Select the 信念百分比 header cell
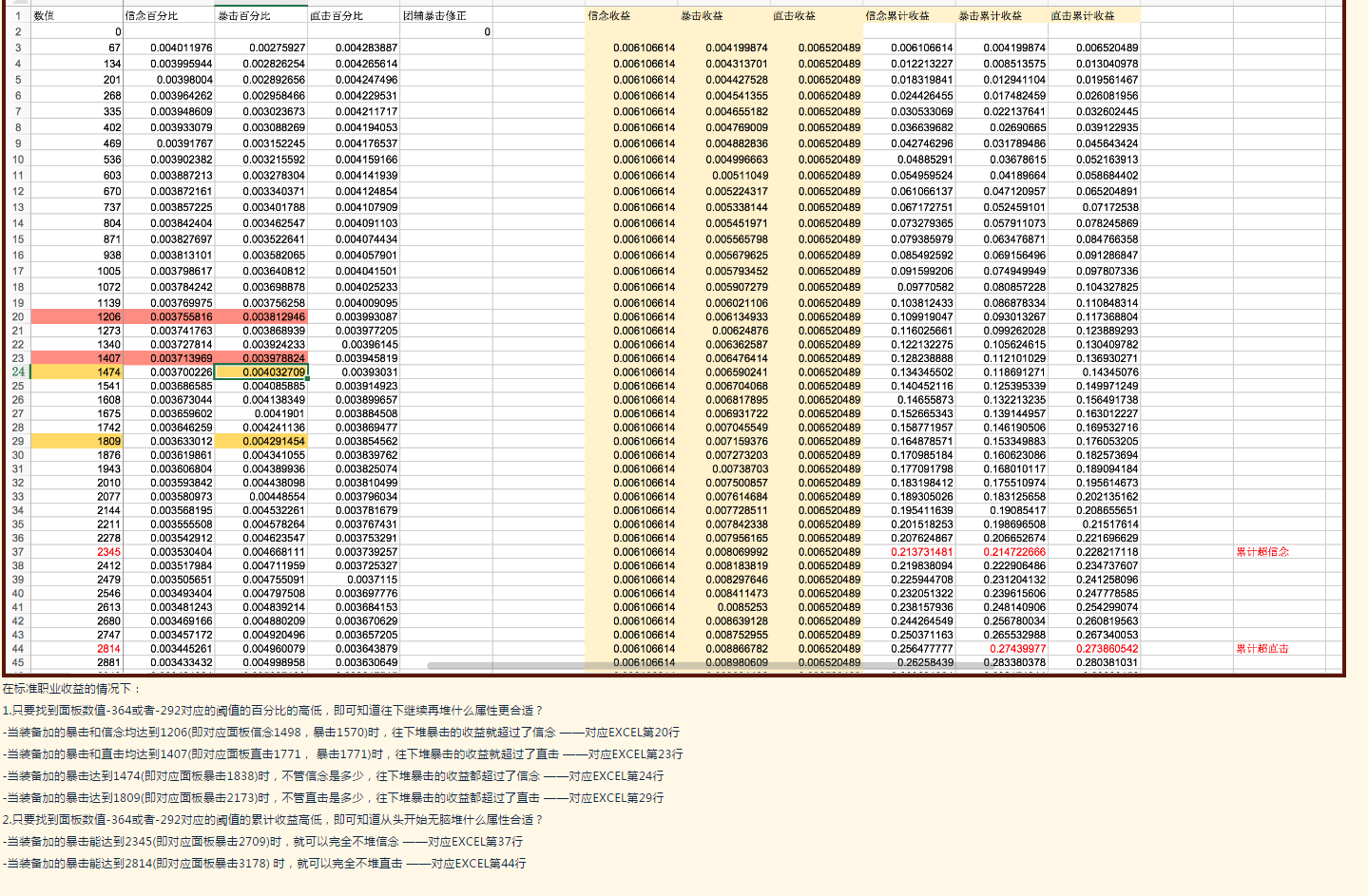The width and height of the screenshot is (1368, 896). pyautogui.click(x=169, y=15)
